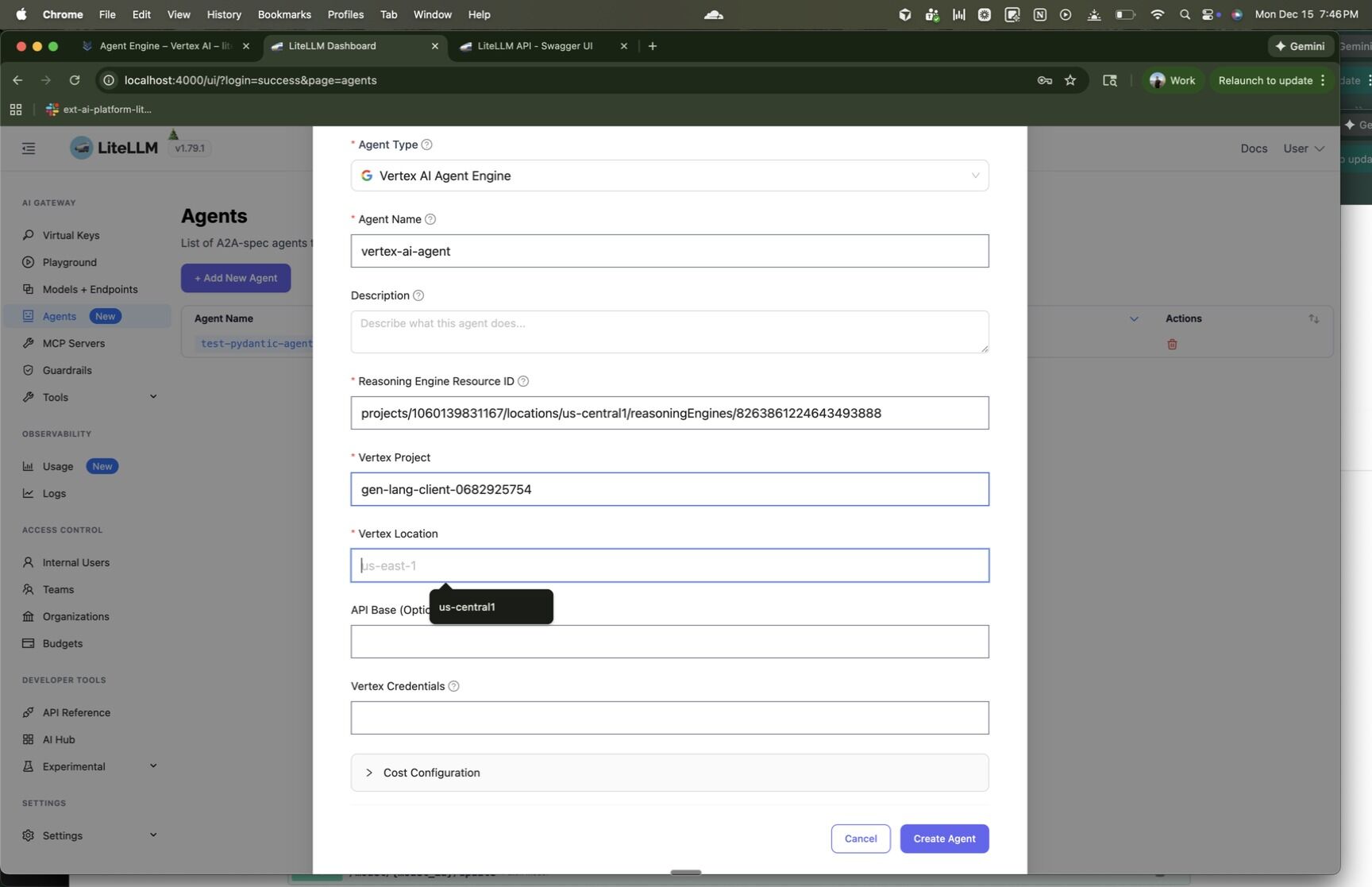Viewport: 1372px width, 887px height.
Task: Open Chrome three-dot menu
Action: 1323,80
